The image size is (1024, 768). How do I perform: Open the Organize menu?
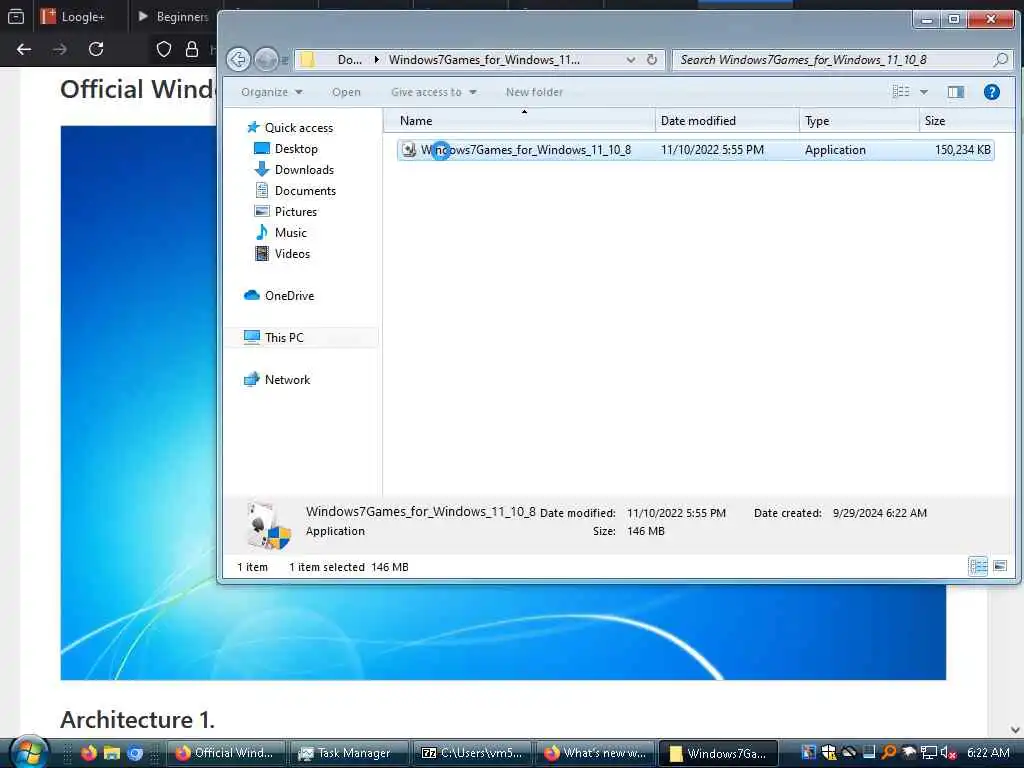tap(272, 92)
